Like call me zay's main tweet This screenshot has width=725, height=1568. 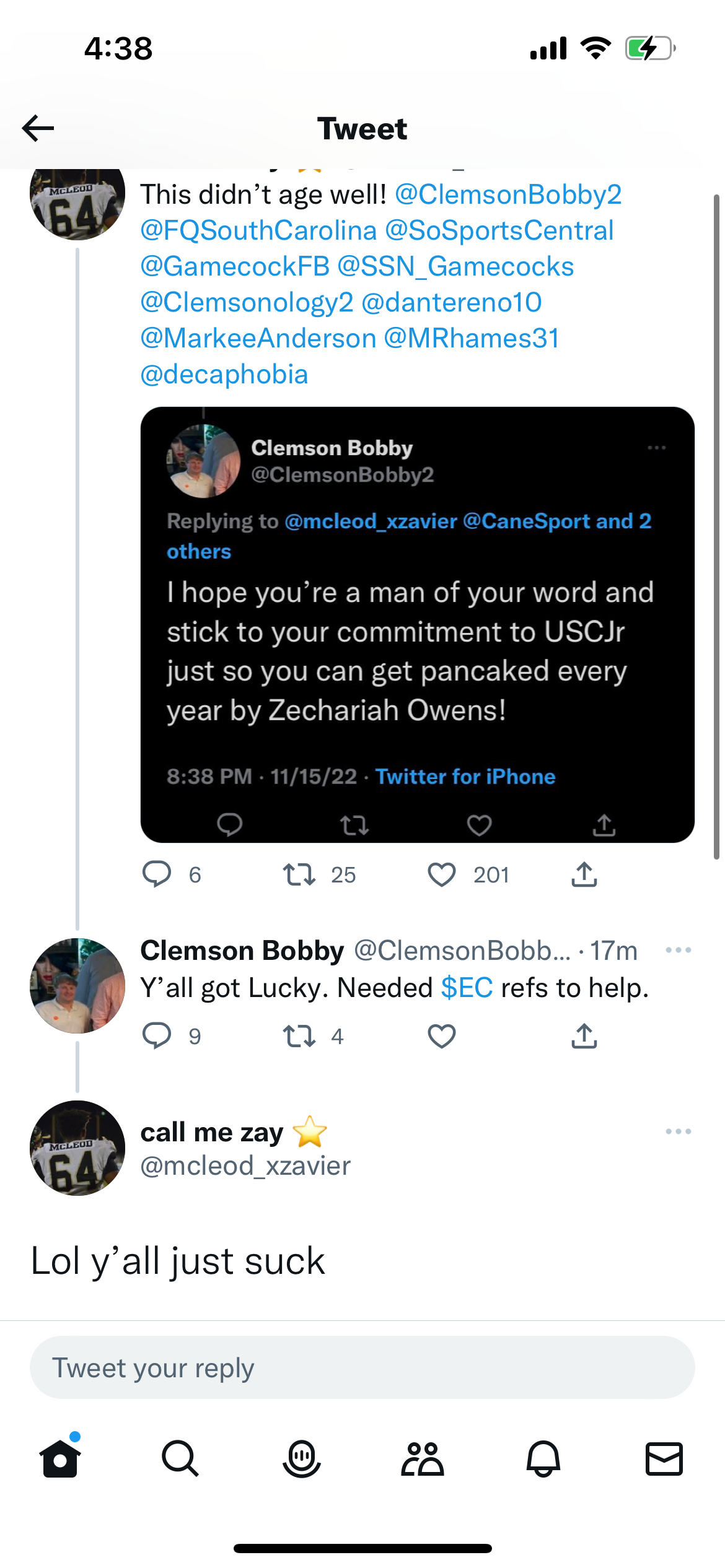[x=442, y=874]
